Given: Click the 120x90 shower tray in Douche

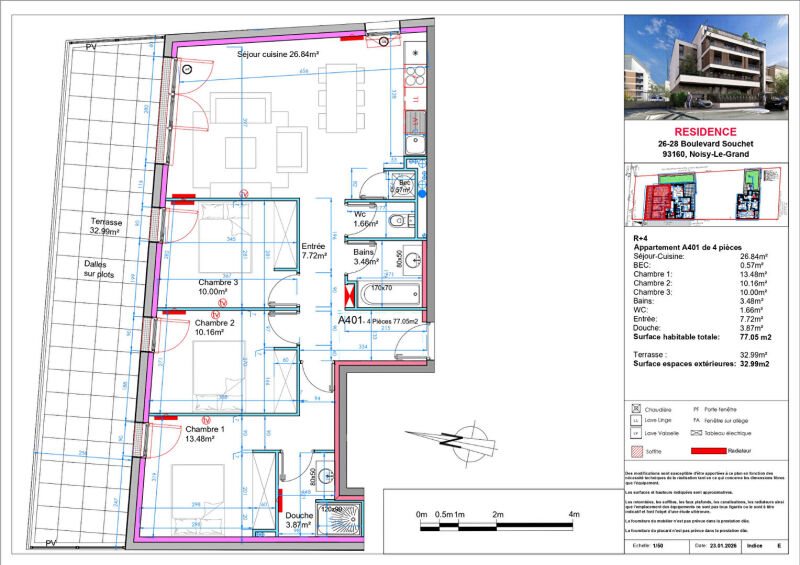Looking at the screenshot, I should click(340, 519).
